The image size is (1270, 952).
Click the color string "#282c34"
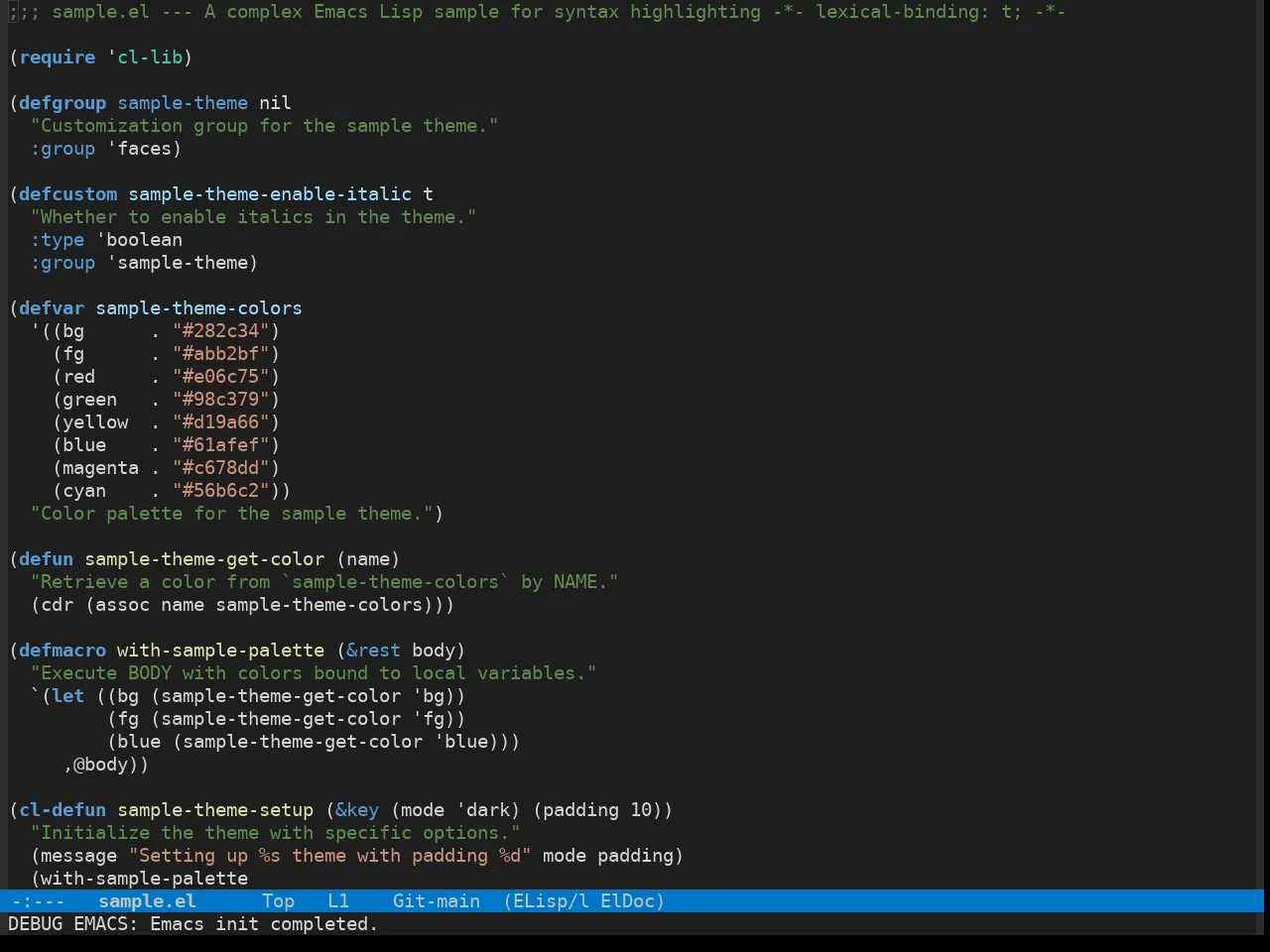[221, 330]
